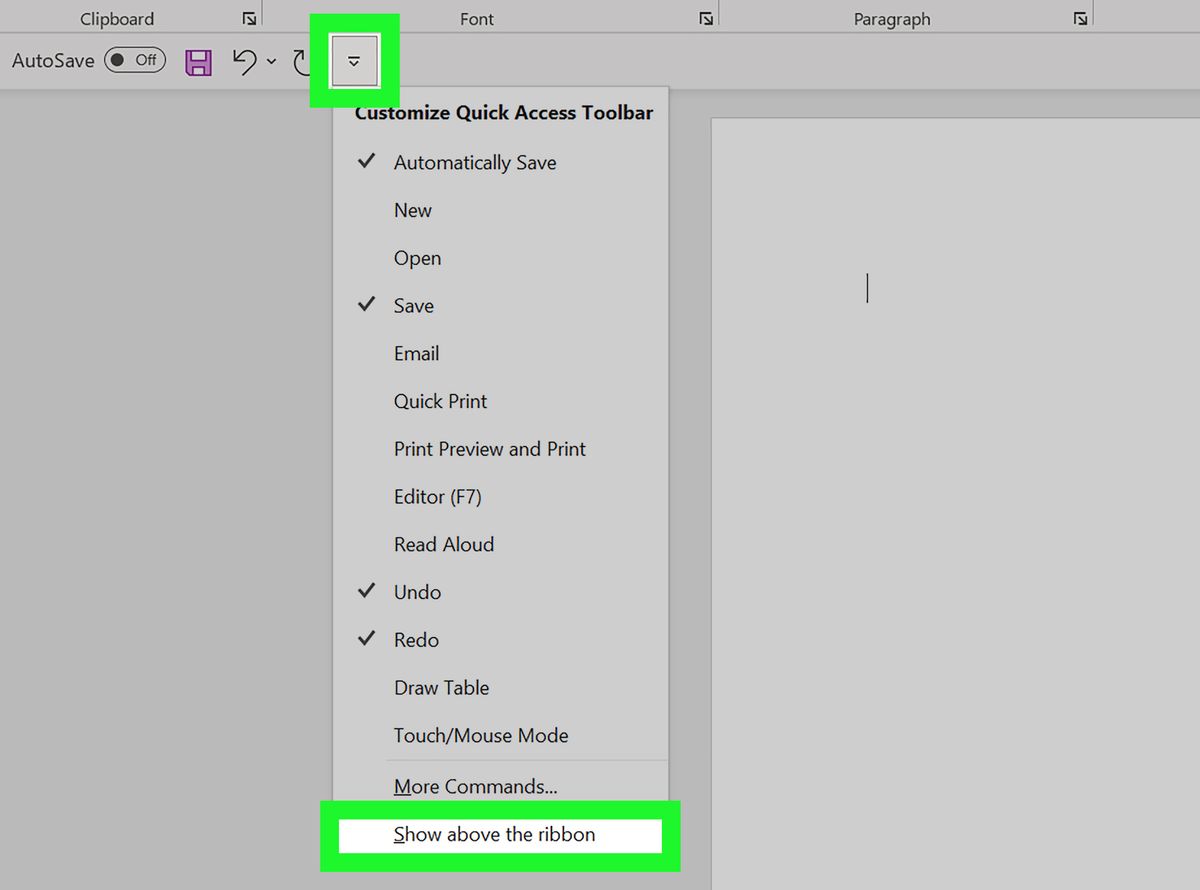Open Font group dialog launcher
Viewport: 1200px width, 890px height.
click(706, 19)
